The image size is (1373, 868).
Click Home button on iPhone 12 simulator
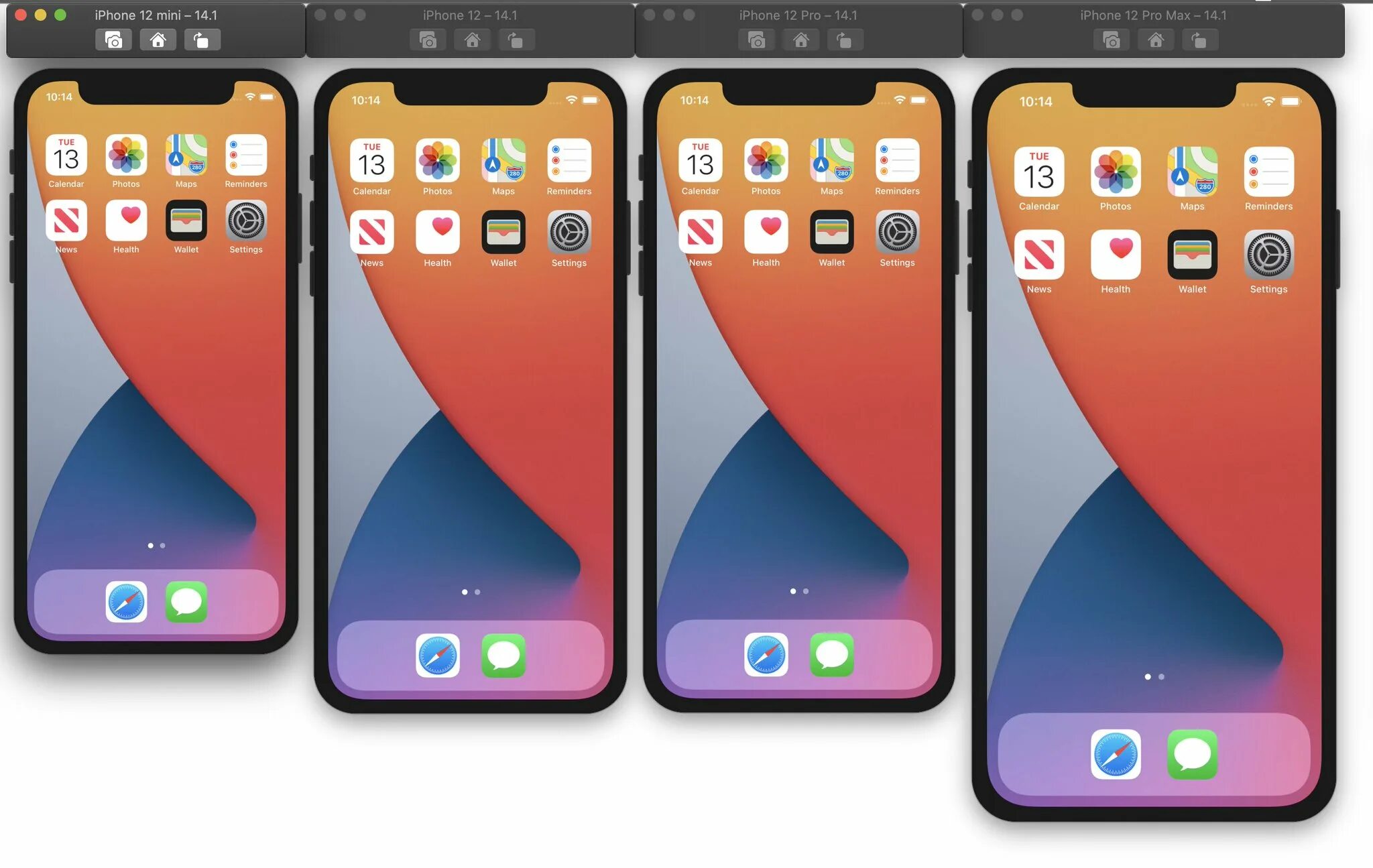point(471,40)
